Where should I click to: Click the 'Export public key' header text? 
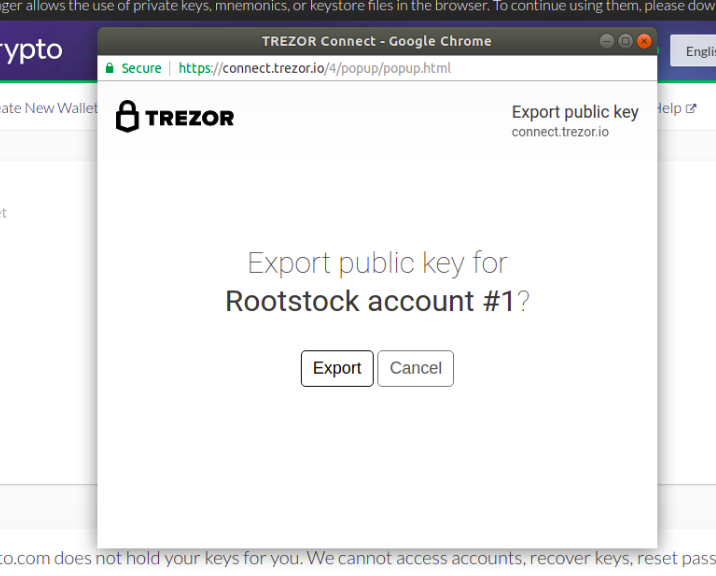point(575,112)
